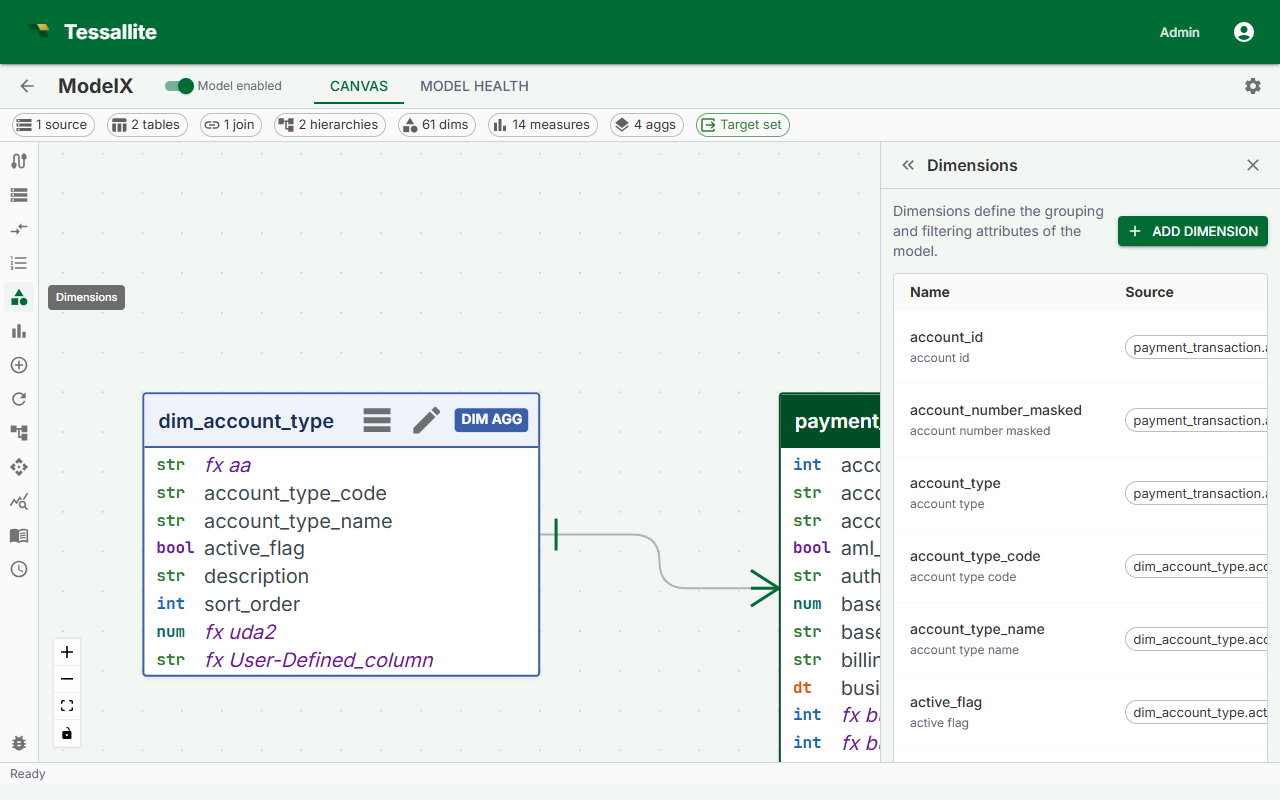This screenshot has height=800, width=1280.
Task: Select the active_flag dimension row
Action: 1080,712
